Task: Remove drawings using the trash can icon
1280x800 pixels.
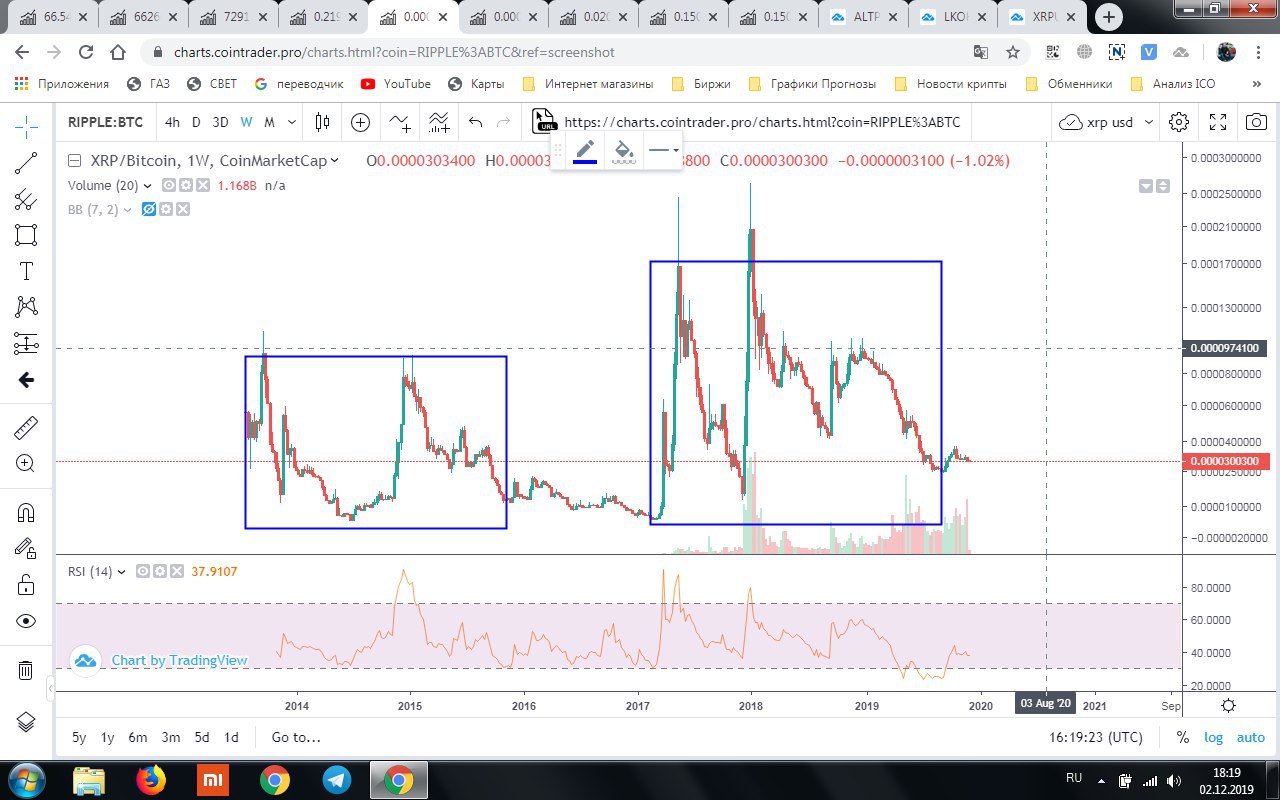Action: tap(26, 670)
